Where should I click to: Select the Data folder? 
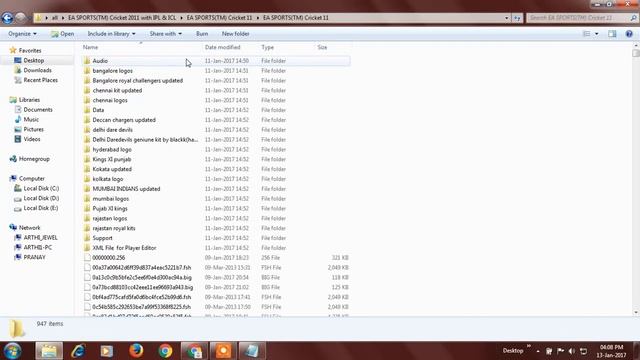coord(98,110)
